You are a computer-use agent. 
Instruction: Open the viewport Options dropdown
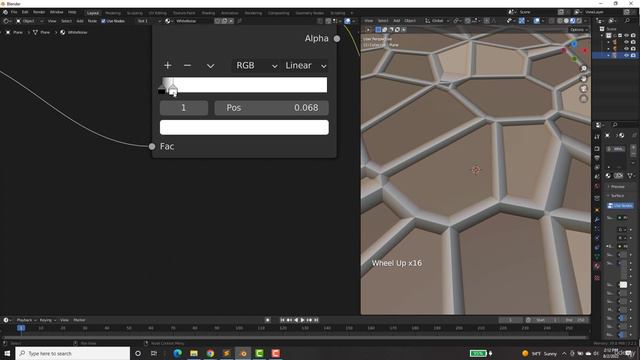(x=578, y=29)
